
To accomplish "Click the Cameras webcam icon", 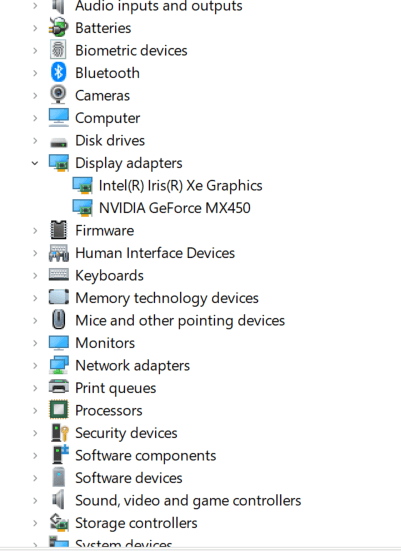I will (58, 95).
